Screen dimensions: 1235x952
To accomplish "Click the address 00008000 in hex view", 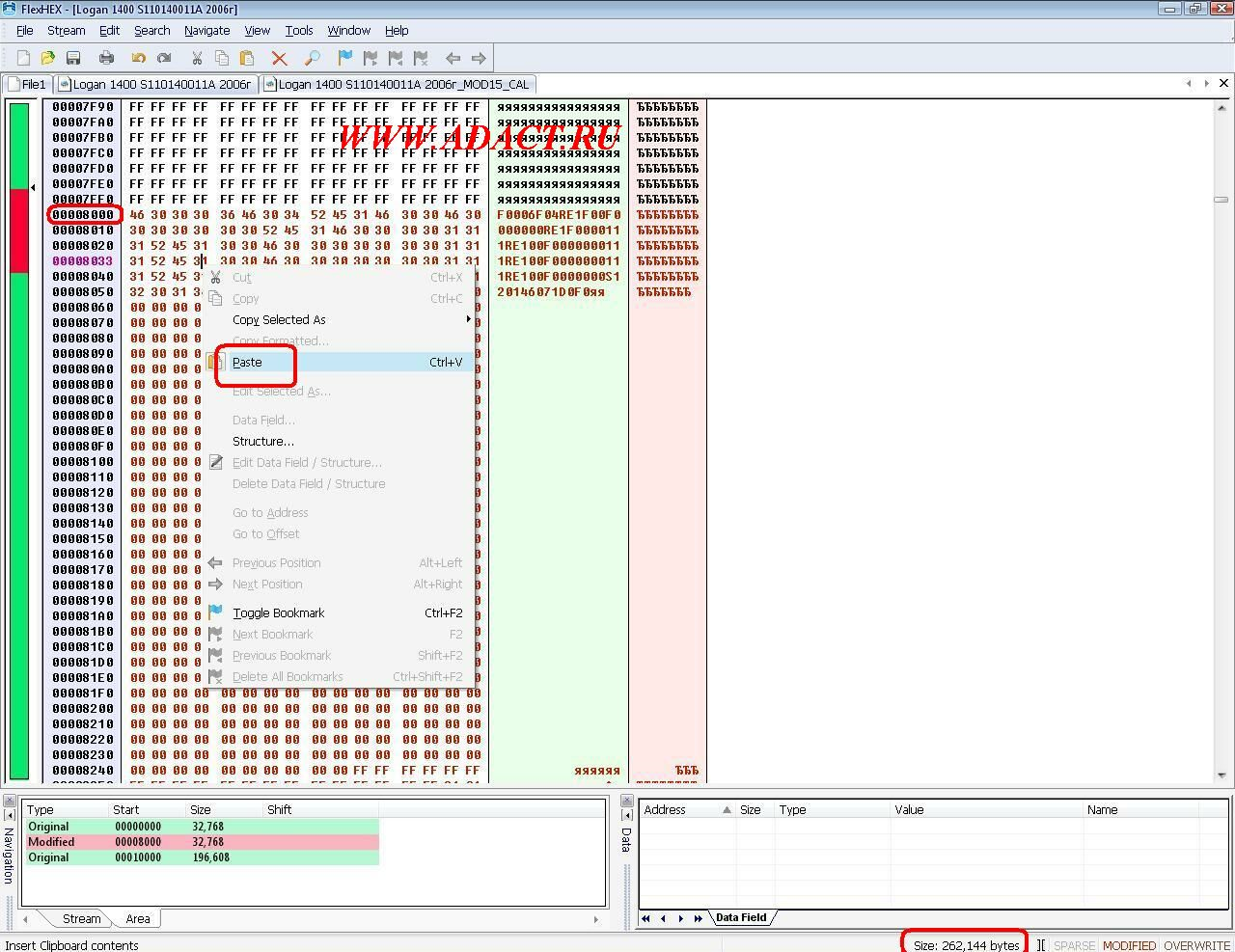I will click(x=83, y=214).
